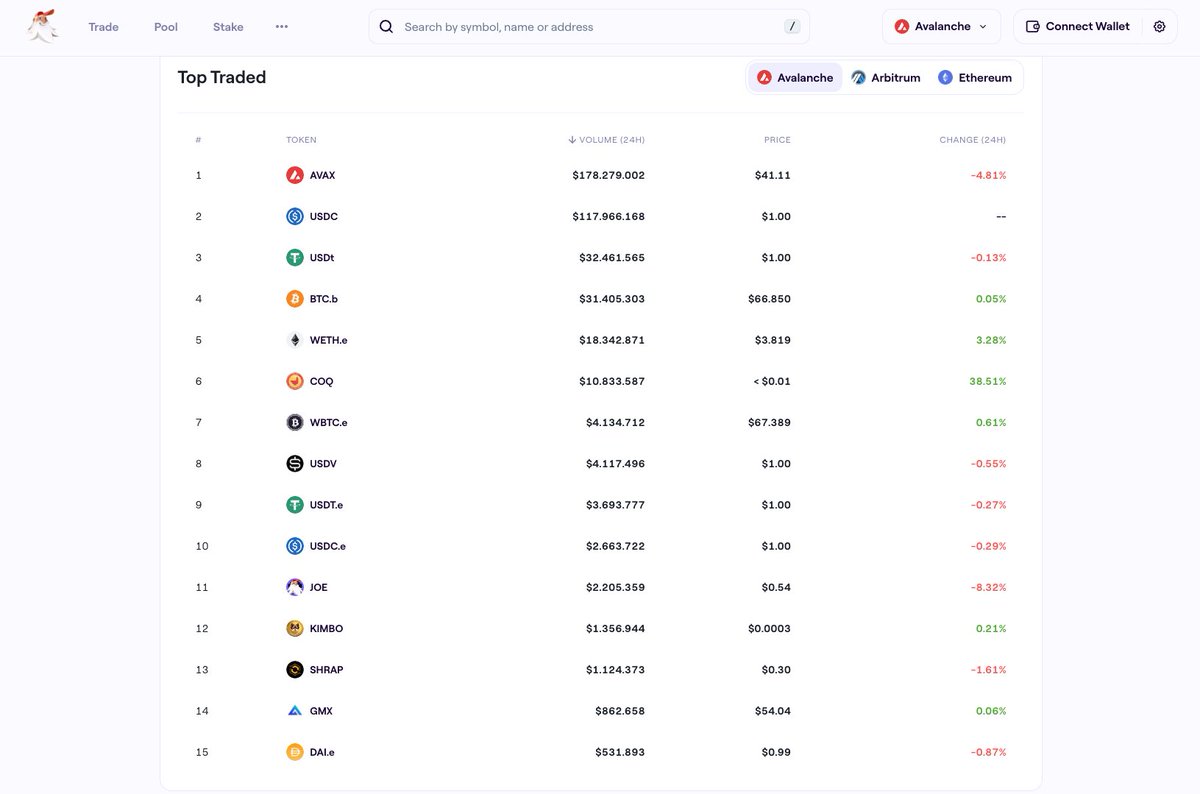This screenshot has width=1200, height=794.
Task: Click the slash shortcut key badge
Action: click(x=793, y=27)
